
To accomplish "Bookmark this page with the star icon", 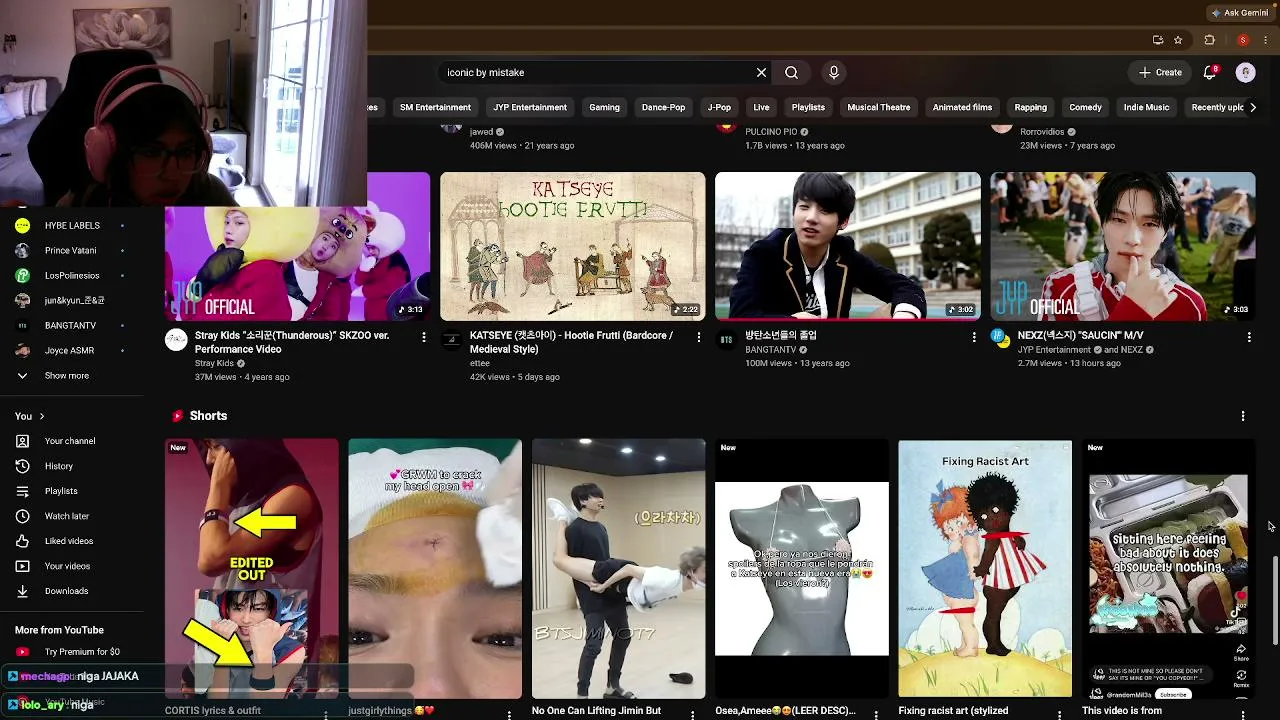I will (x=1178, y=40).
